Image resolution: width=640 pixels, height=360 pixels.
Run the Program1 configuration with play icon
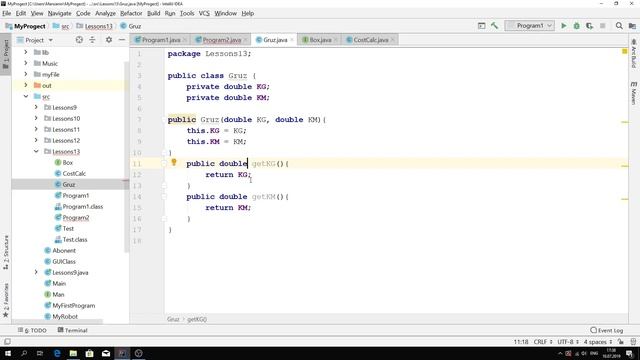[x=564, y=26]
